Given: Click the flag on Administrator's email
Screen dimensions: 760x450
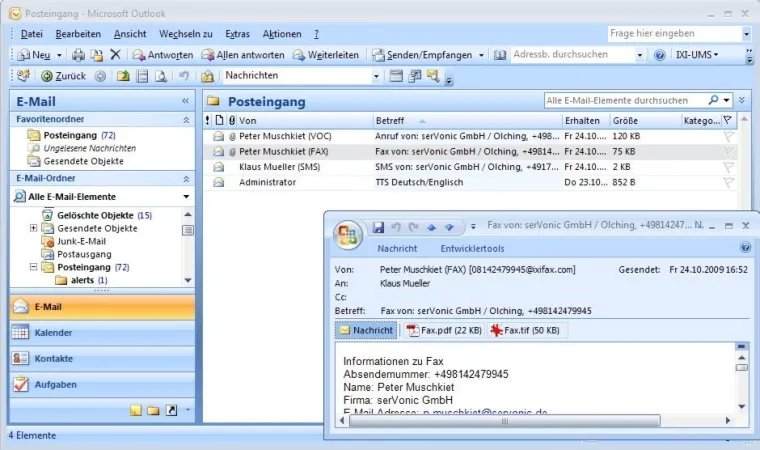Looking at the screenshot, I should click(x=728, y=183).
